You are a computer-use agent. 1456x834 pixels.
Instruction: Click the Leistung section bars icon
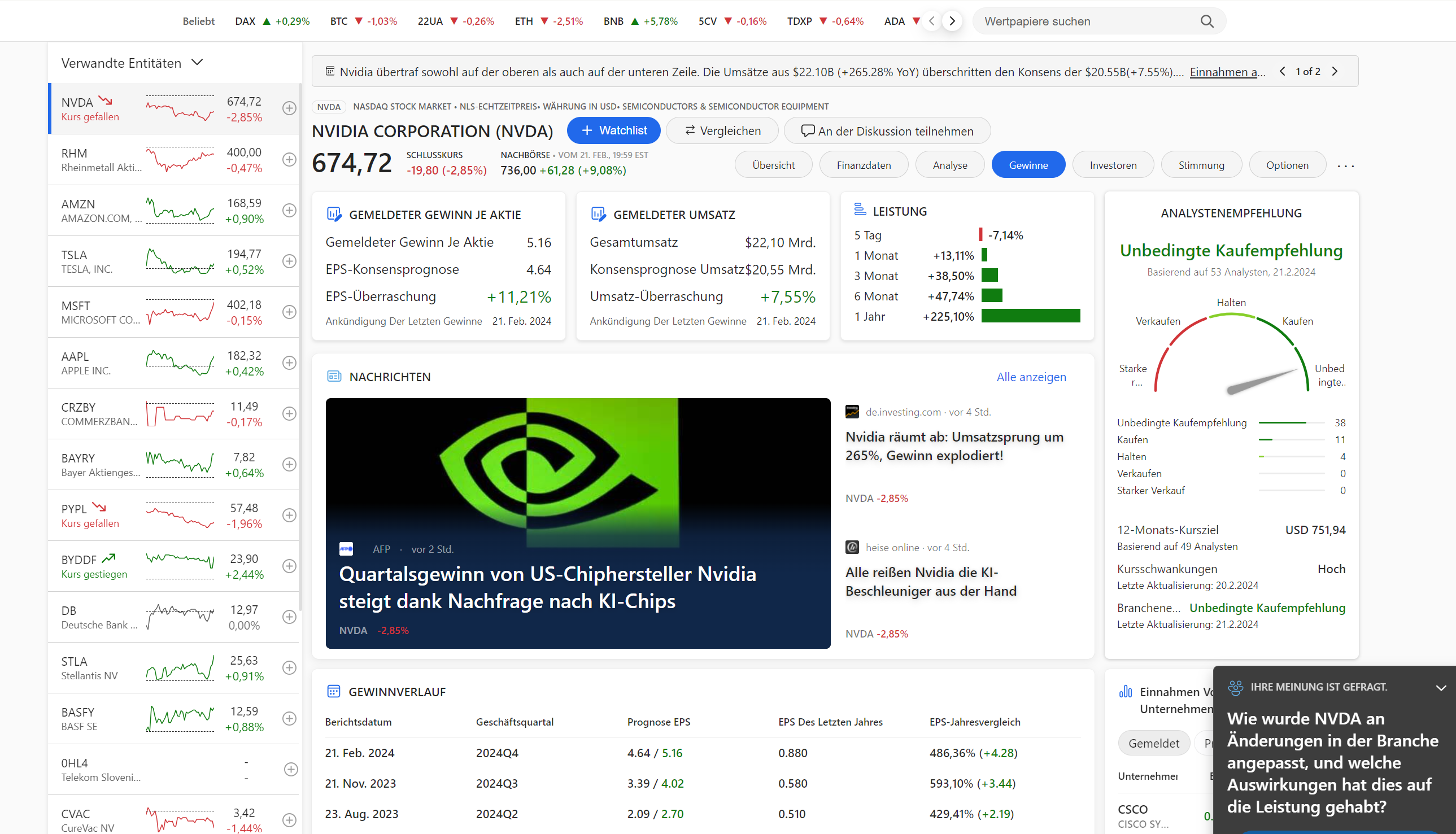[x=860, y=209]
